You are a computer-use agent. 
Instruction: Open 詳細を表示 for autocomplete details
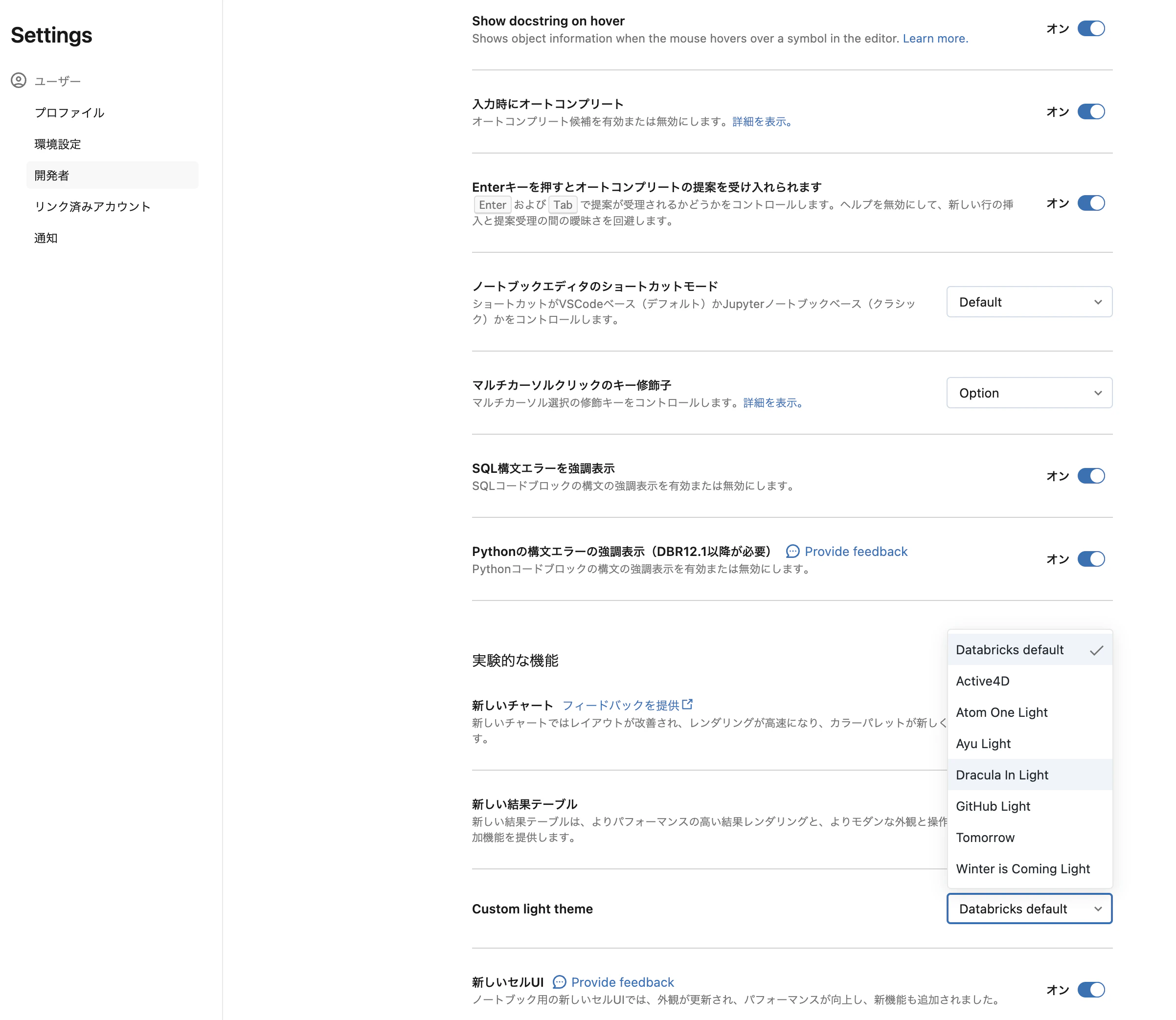(x=760, y=121)
